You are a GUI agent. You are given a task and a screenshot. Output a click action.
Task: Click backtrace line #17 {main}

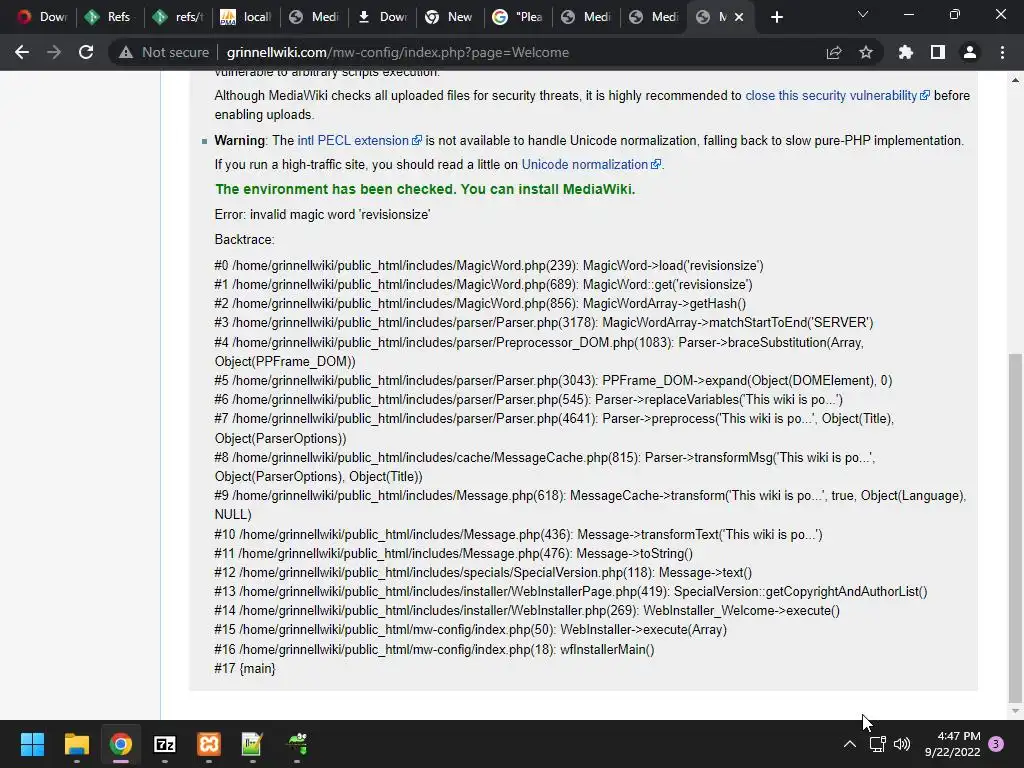(x=245, y=669)
